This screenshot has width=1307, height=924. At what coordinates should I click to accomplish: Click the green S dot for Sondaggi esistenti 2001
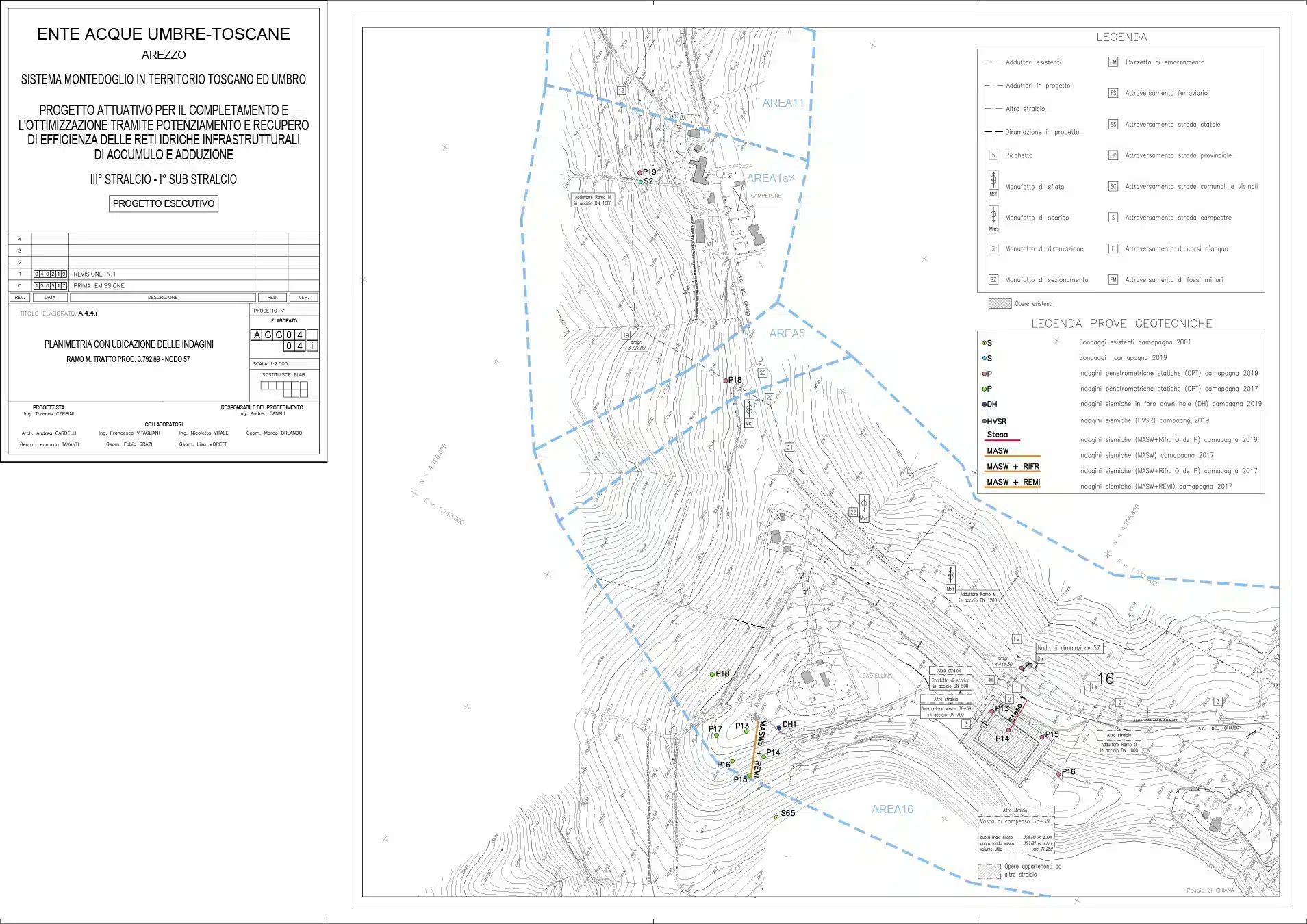click(x=985, y=343)
